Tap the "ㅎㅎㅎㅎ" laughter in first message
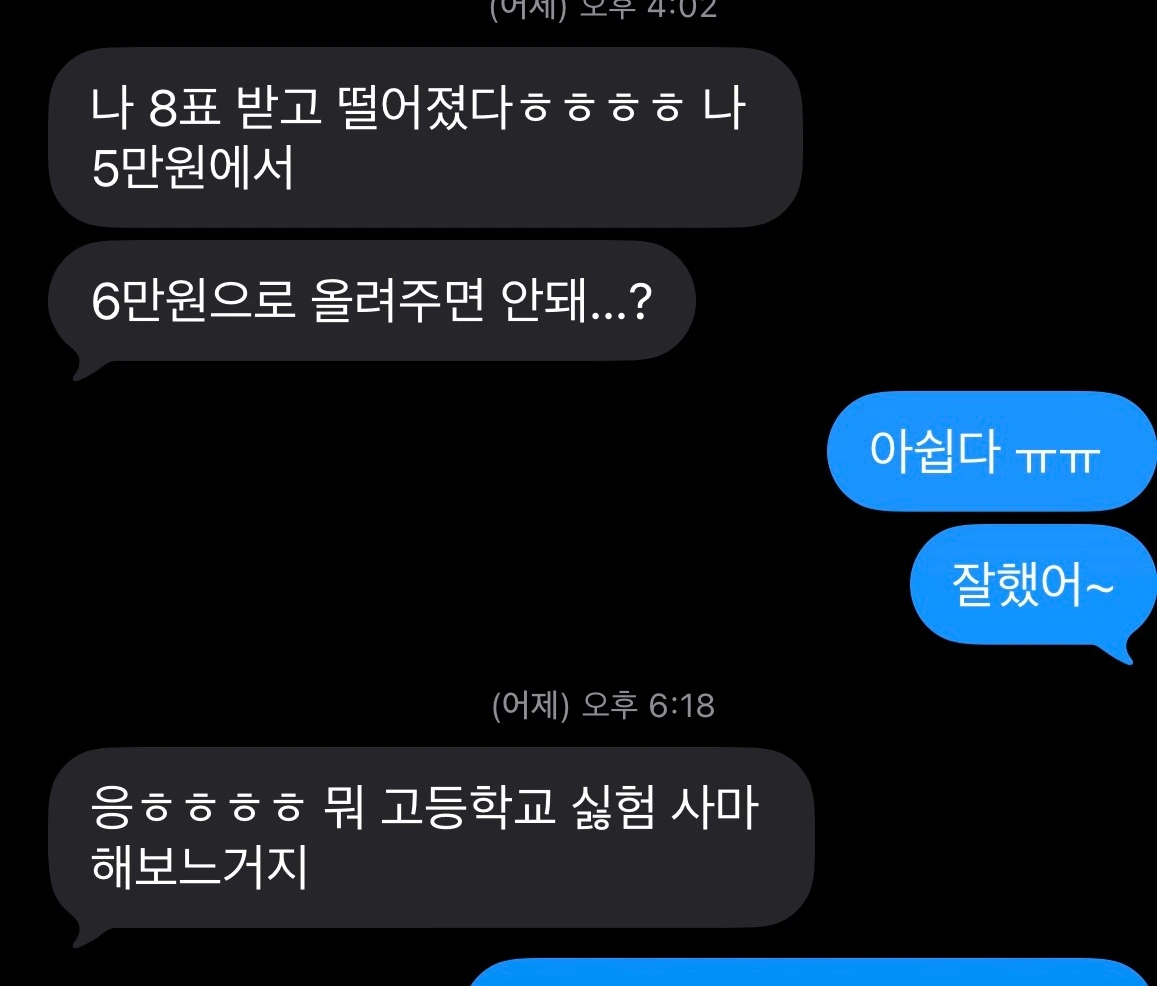Viewport: 1157px width, 986px height. 601,109
